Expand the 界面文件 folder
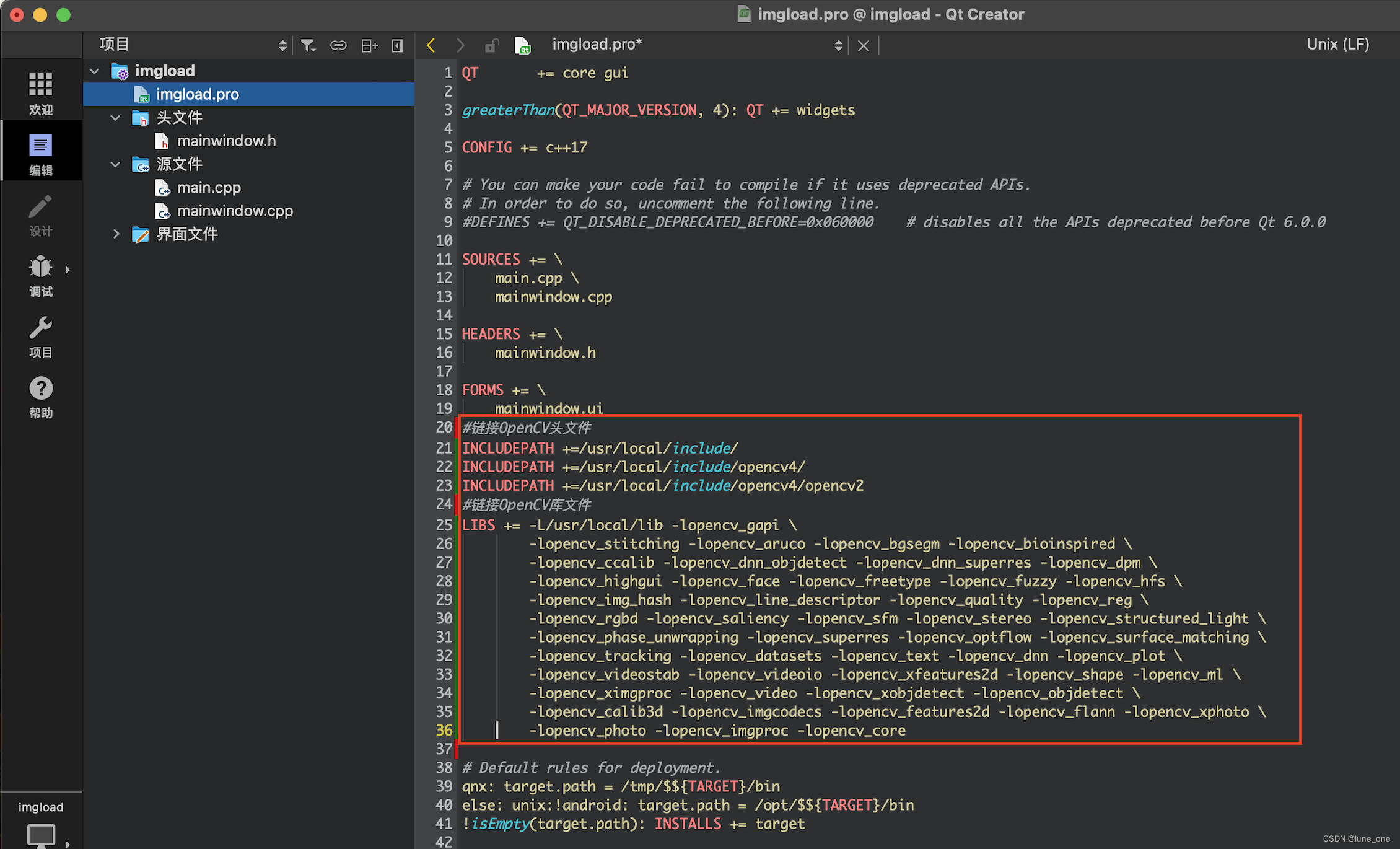Image resolution: width=1400 pixels, height=849 pixels. (116, 234)
